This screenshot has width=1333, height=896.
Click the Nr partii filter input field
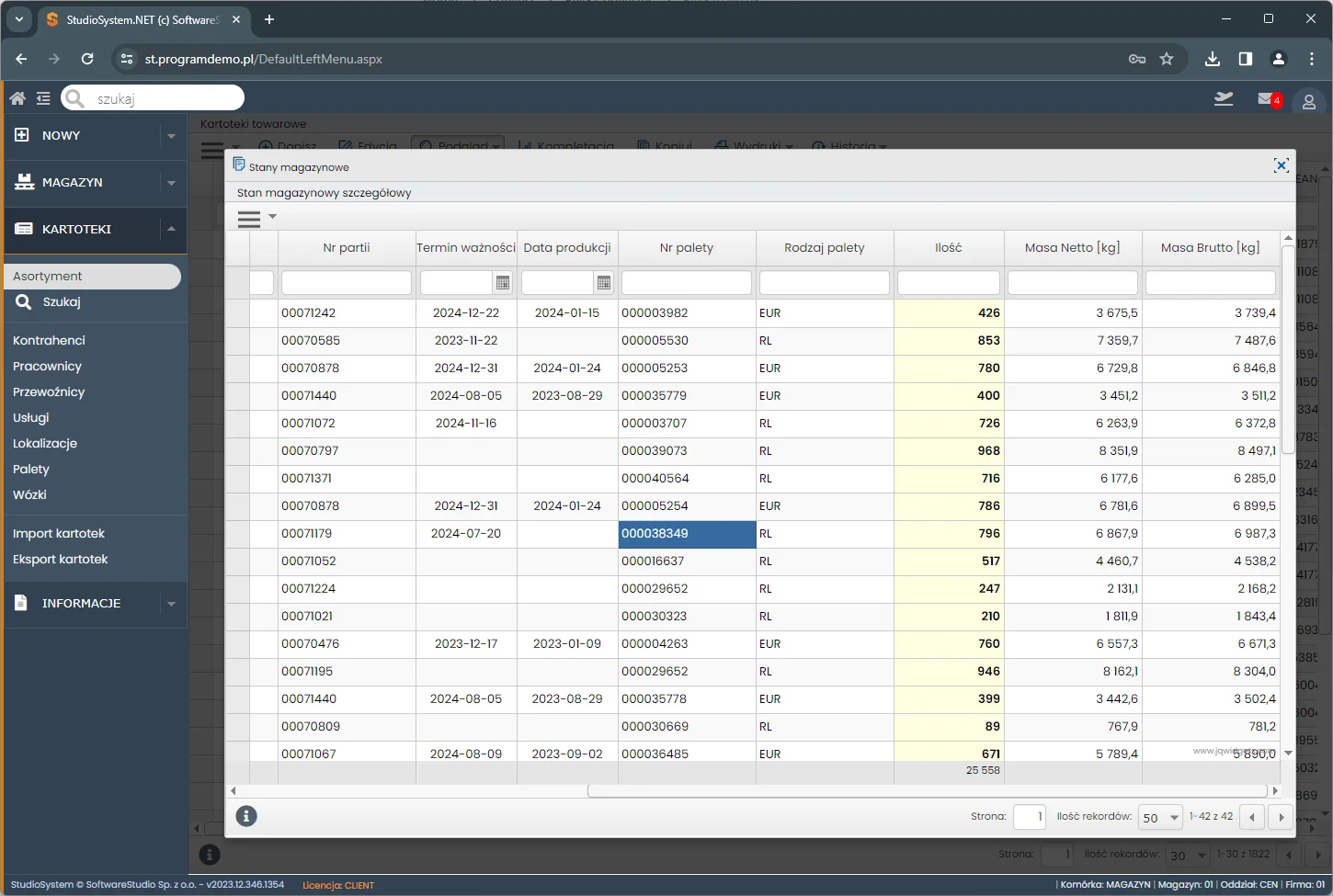point(347,282)
